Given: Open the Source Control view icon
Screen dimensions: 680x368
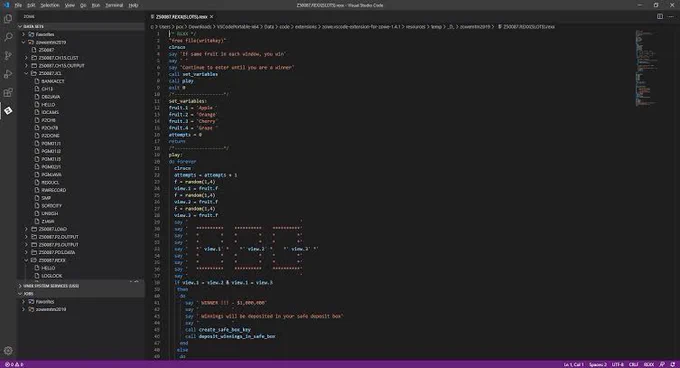Looking at the screenshot, I should (8, 55).
